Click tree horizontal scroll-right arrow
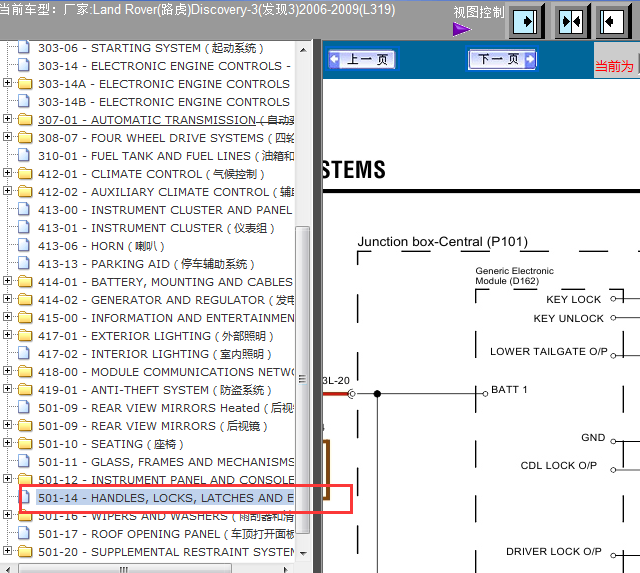The height and width of the screenshot is (573, 640). (x=285, y=569)
